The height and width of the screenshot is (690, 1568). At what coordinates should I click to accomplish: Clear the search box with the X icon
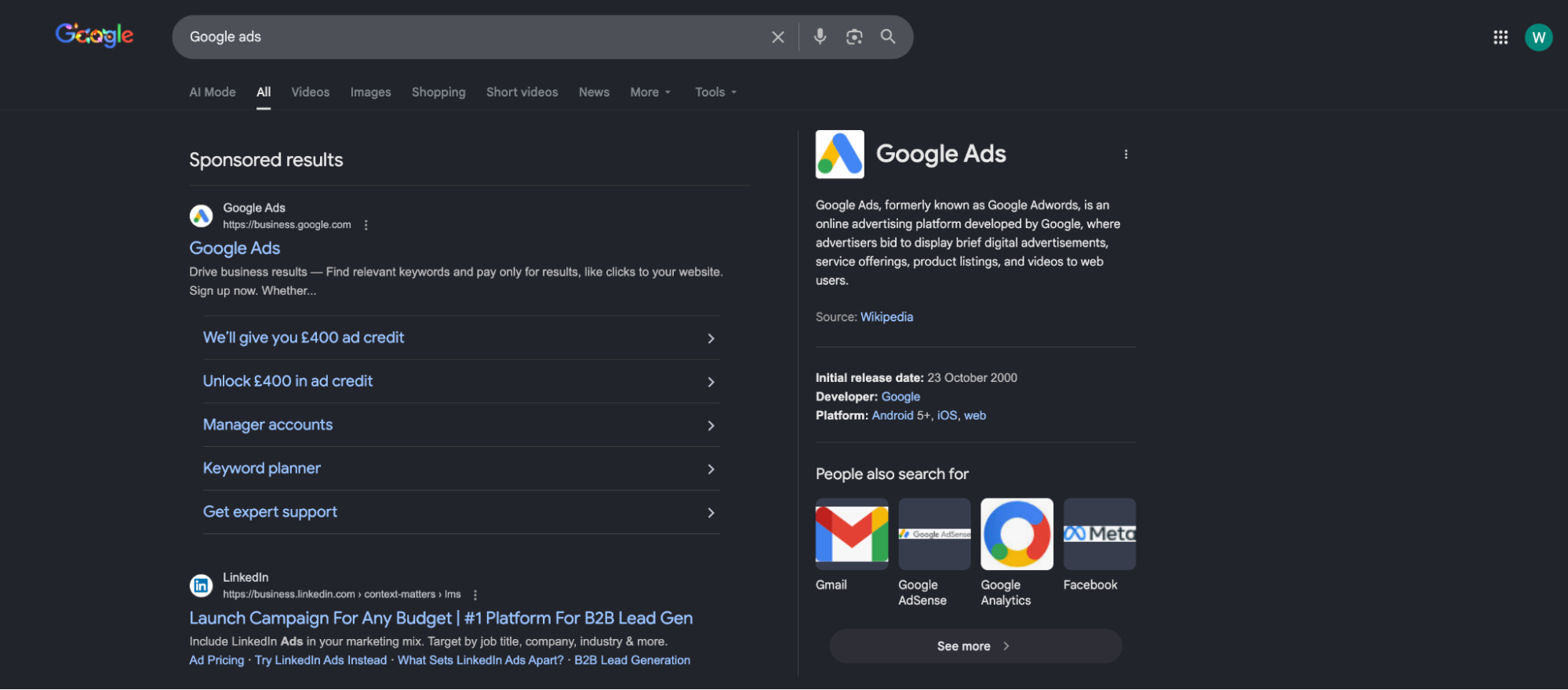[x=777, y=37]
